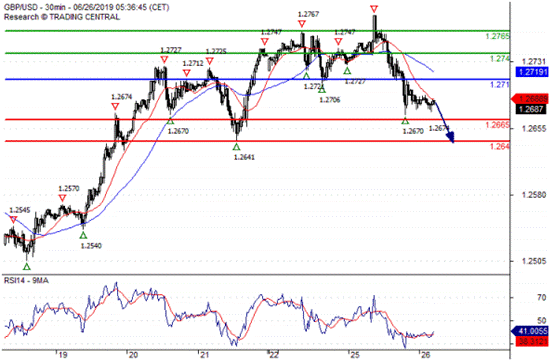
Task: Click the green 1.2765 resistance level label
Action: click(x=497, y=36)
